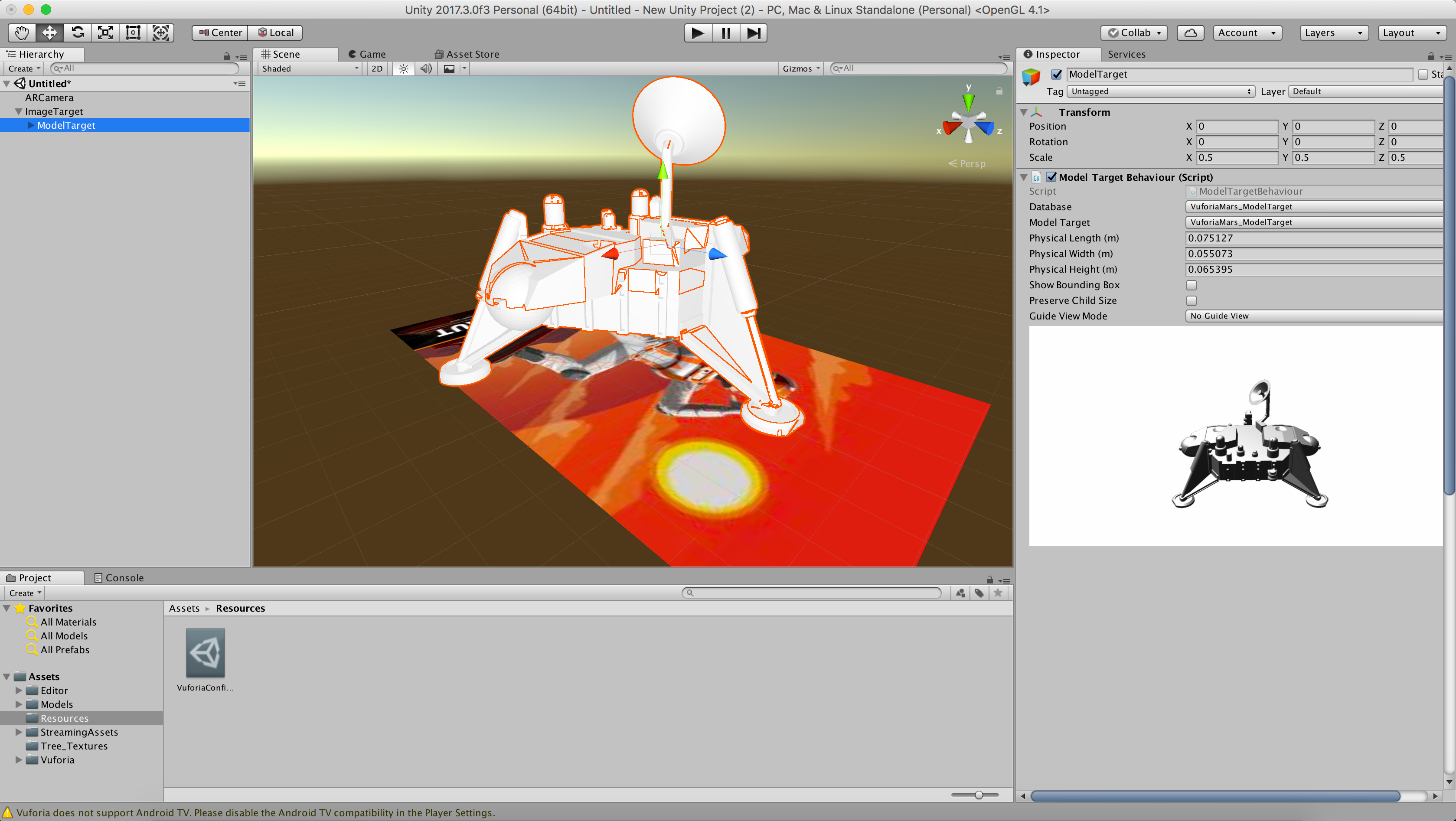Open the Project Create menu

coord(24,593)
